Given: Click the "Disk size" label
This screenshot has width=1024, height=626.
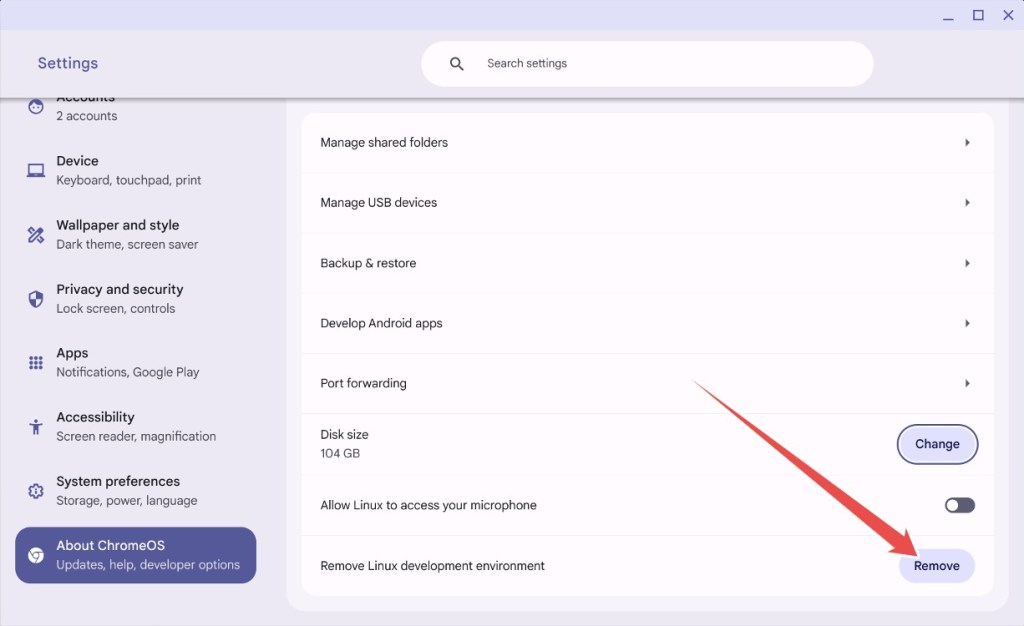Looking at the screenshot, I should pyautogui.click(x=344, y=435).
